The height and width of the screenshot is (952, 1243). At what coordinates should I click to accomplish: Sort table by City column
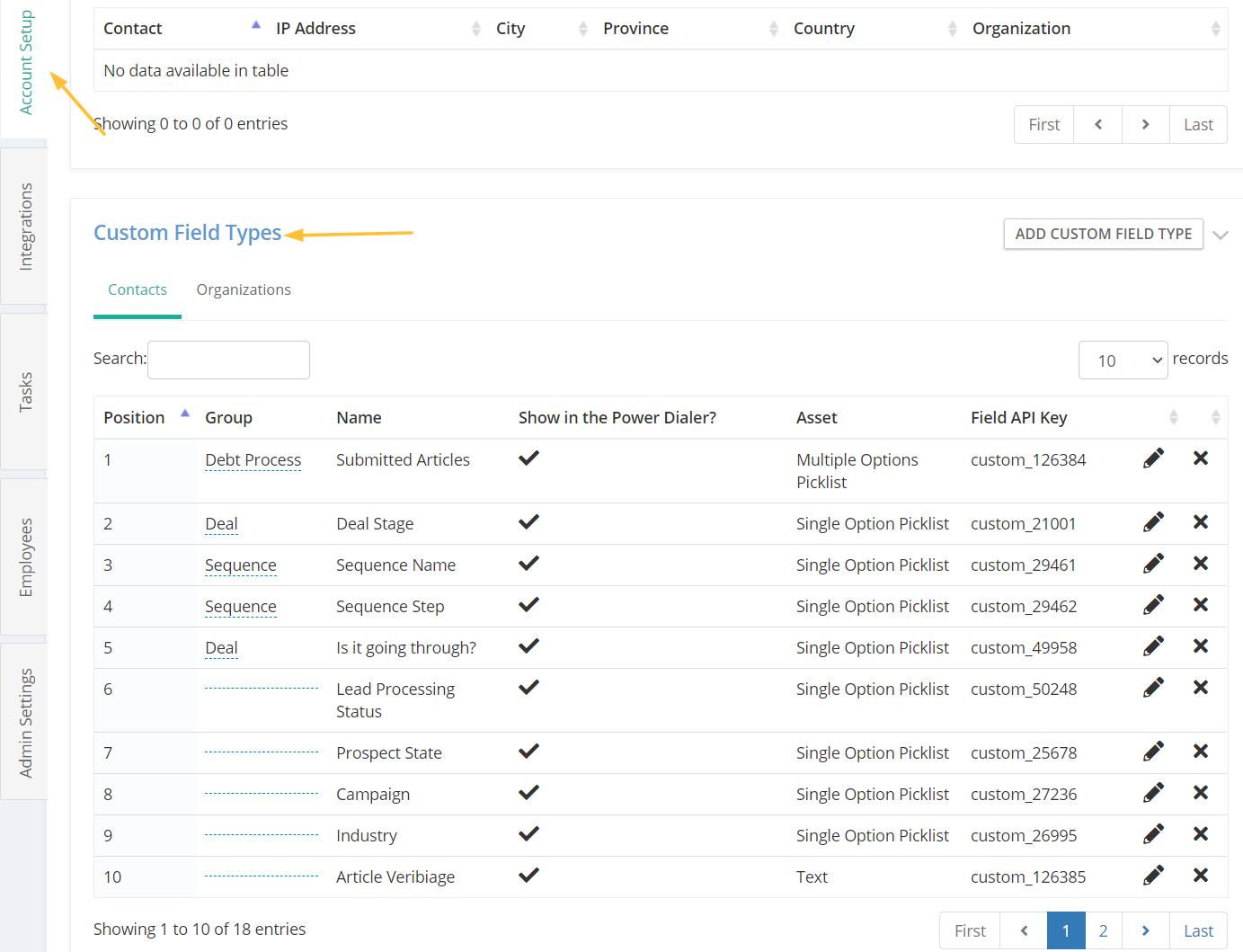pos(540,29)
